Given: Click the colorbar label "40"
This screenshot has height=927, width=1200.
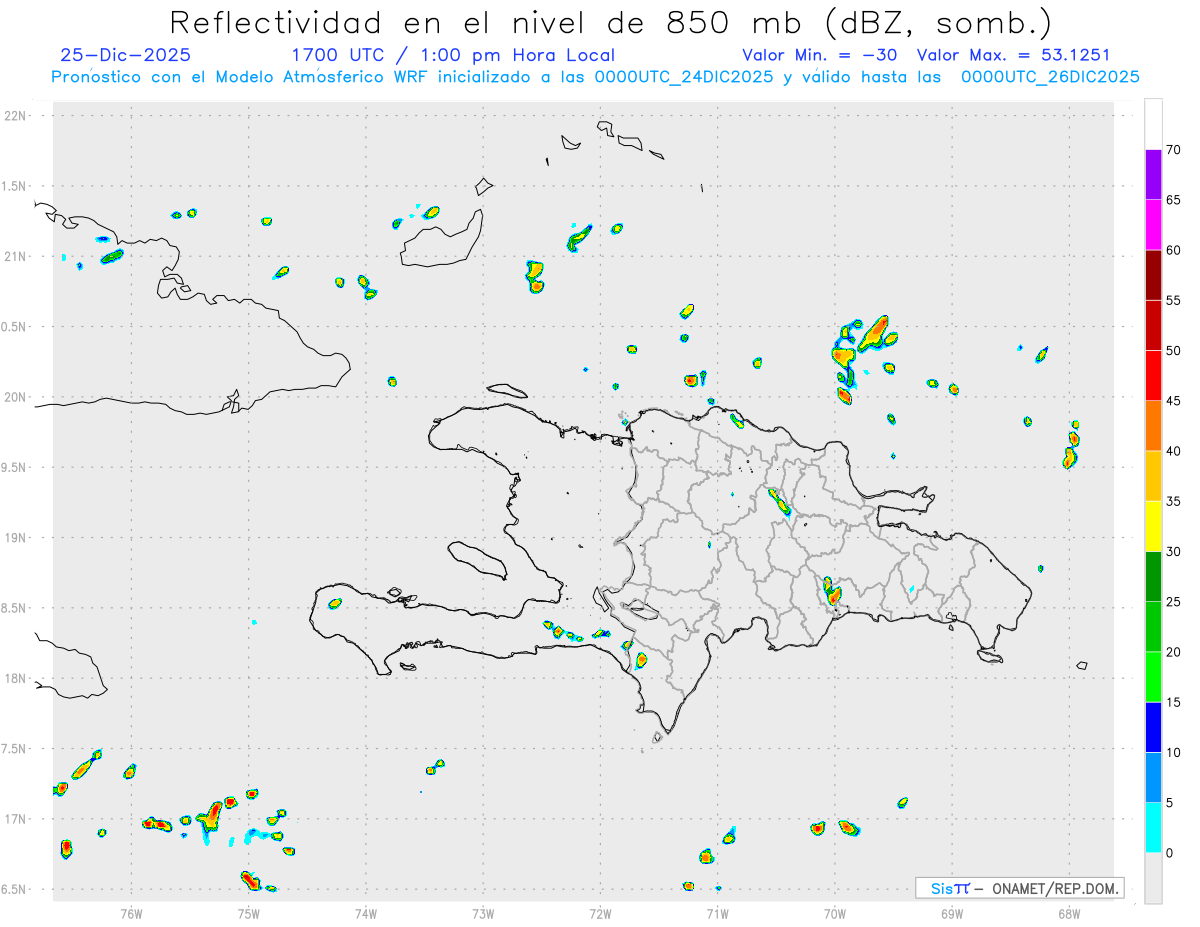Looking at the screenshot, I should pos(1173,451).
